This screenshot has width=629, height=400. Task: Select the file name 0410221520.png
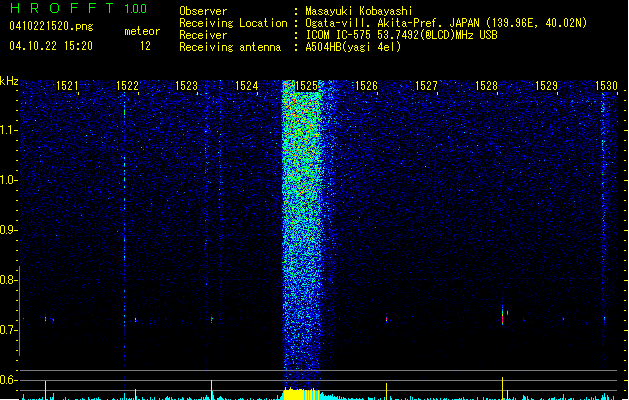point(51,26)
